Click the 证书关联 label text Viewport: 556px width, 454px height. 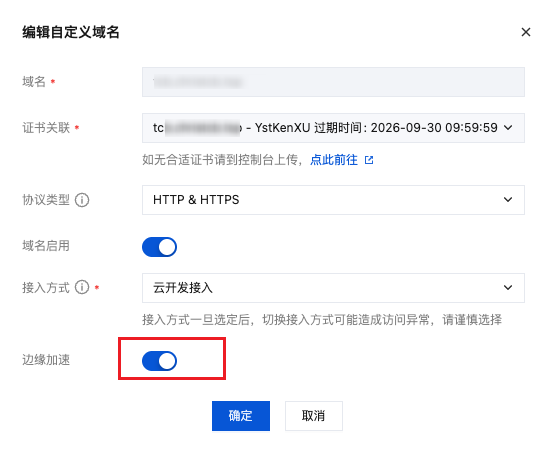point(46,128)
